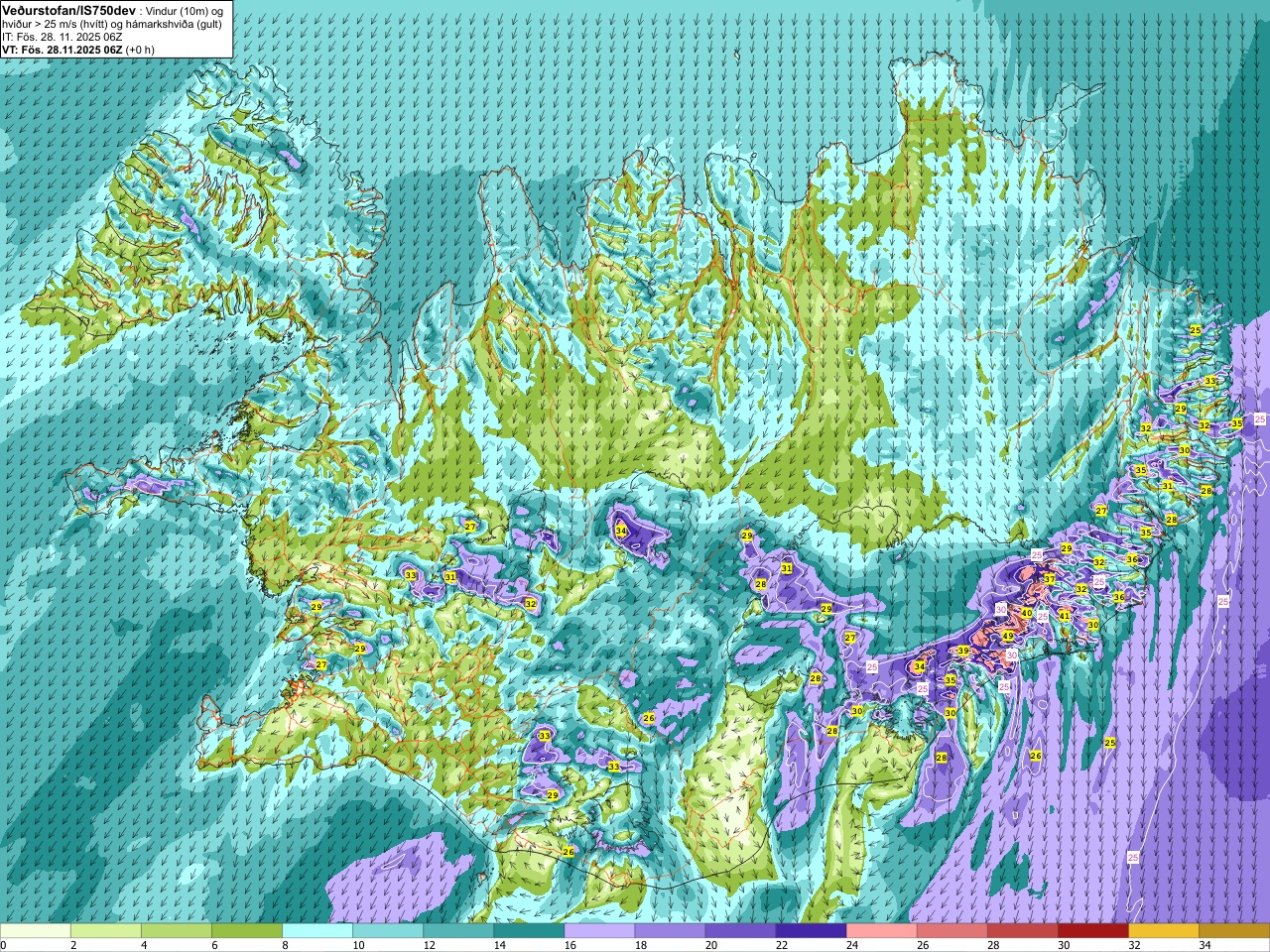The height and width of the screenshot is (952, 1270).
Task: Select the legend scale number '24'
Action: click(852, 945)
